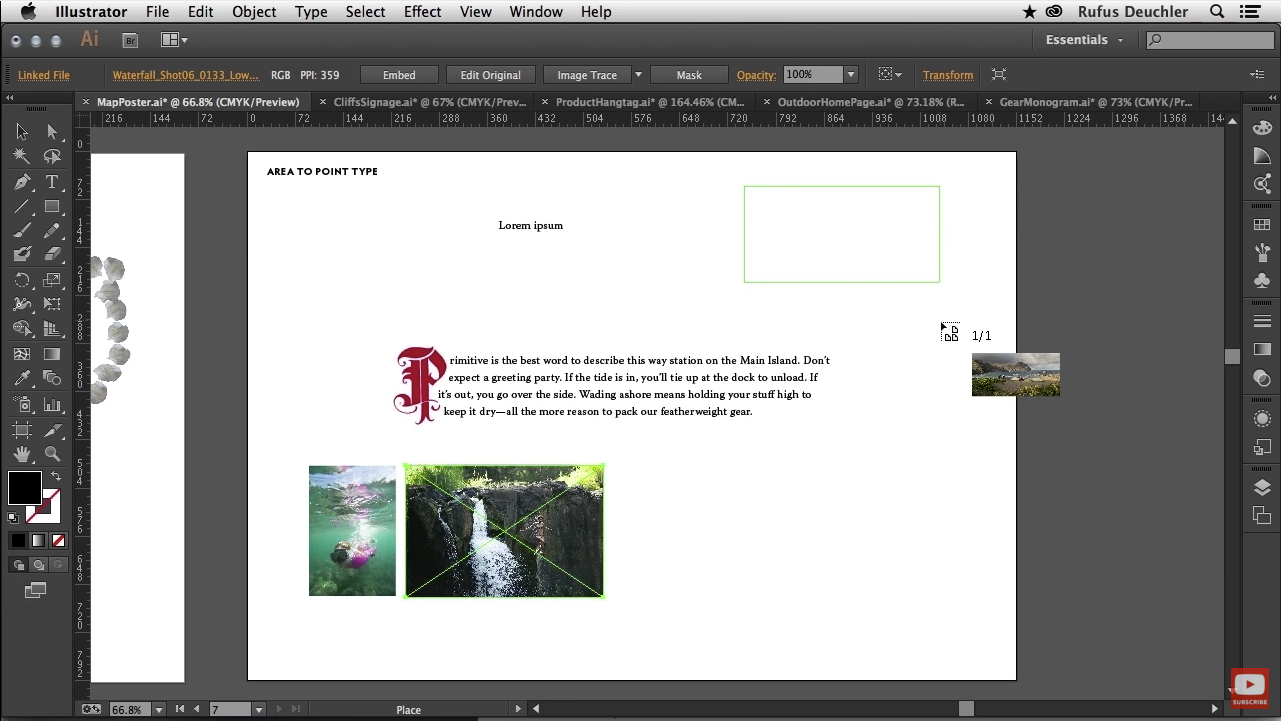Launch Adobe Bridge from the Br icon

(130, 40)
